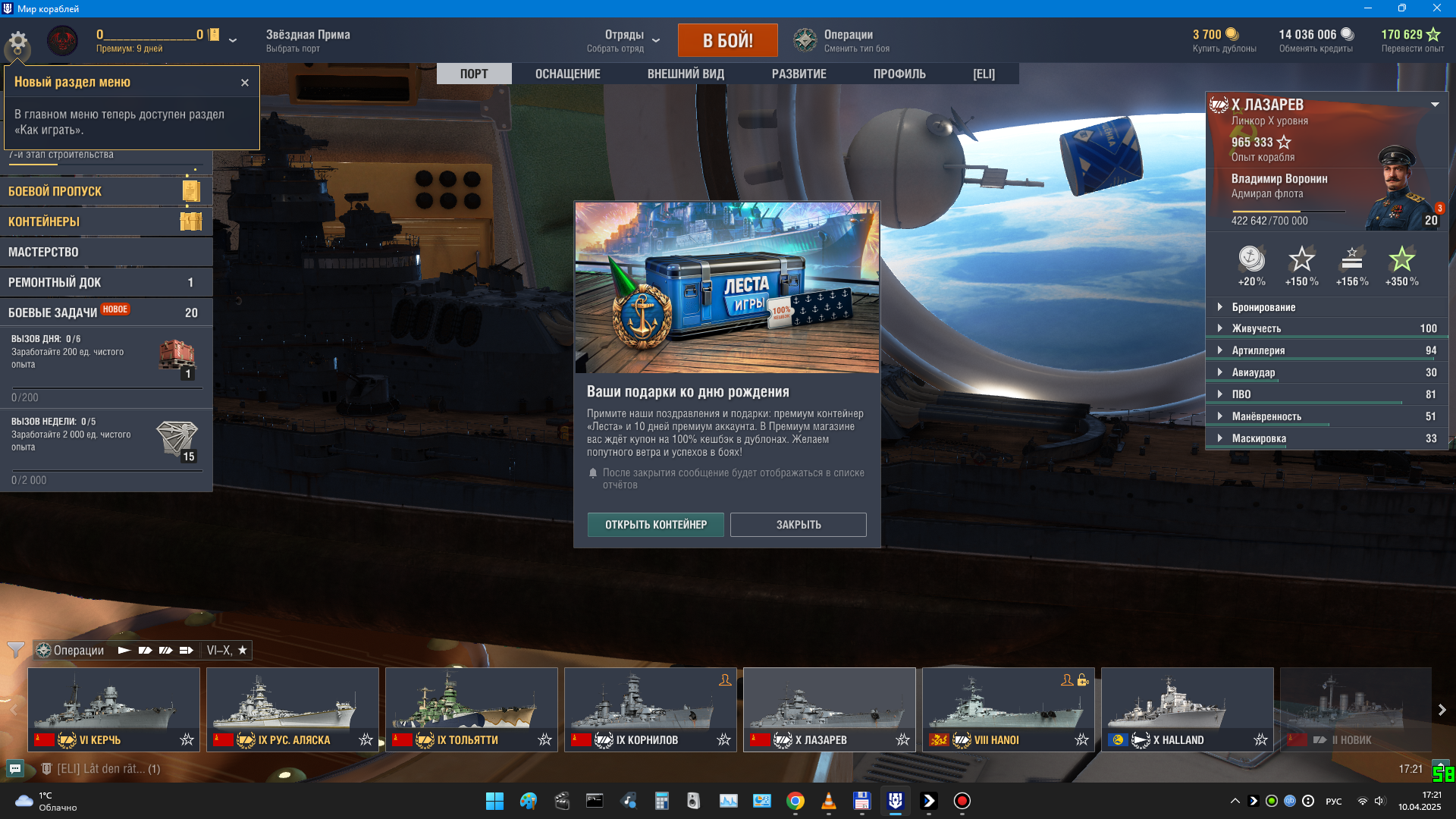The image size is (1456, 819).
Task: Toggle primary star on X HALLAND card
Action: coord(1260,739)
